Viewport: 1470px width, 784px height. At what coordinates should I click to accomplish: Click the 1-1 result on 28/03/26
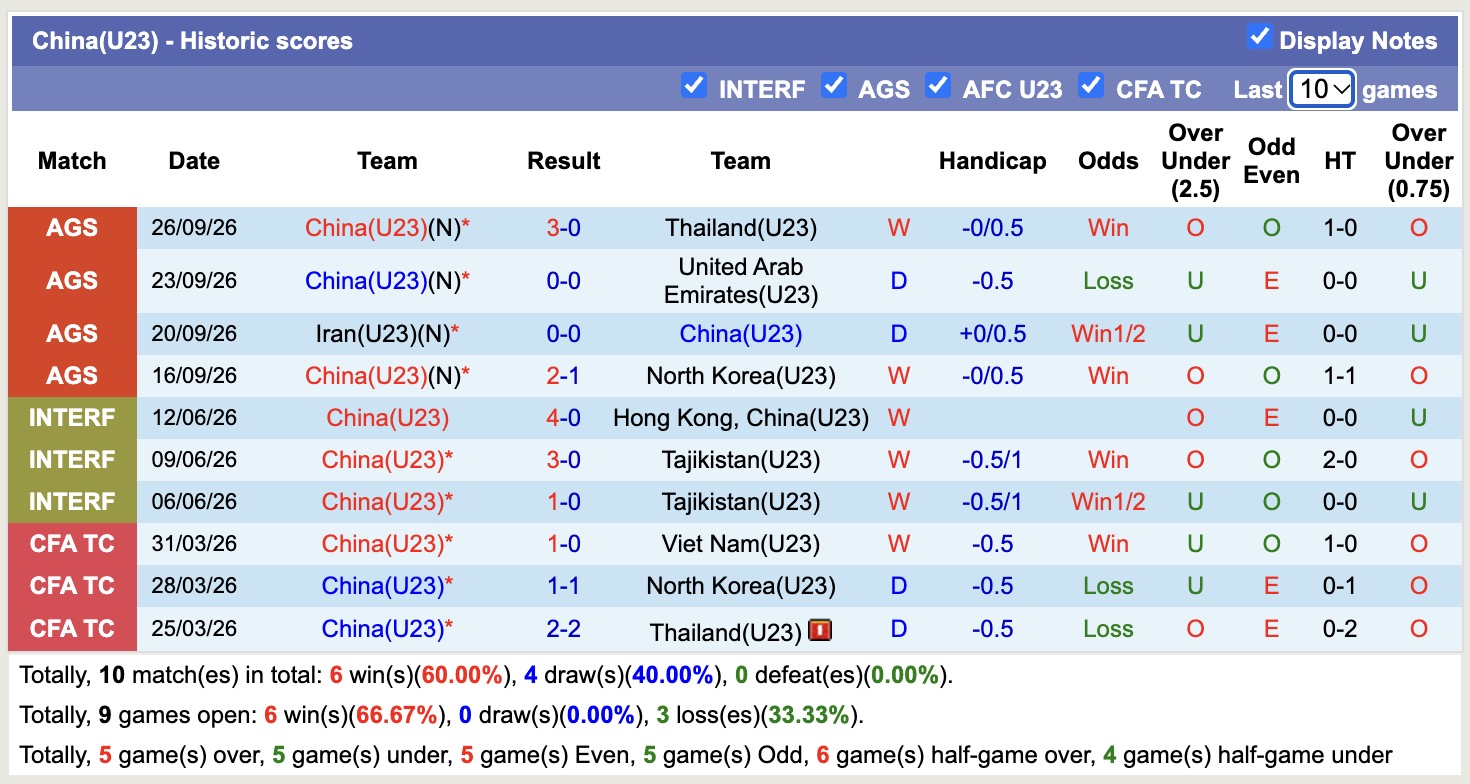[564, 586]
